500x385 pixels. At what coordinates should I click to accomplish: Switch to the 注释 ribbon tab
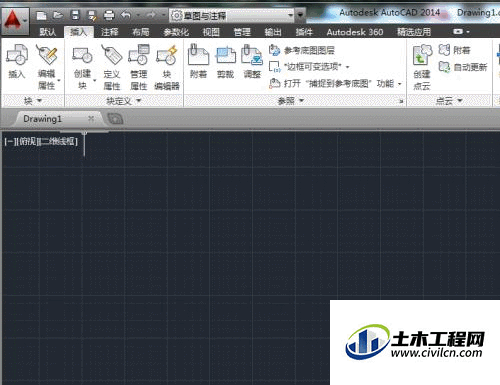tap(110, 32)
